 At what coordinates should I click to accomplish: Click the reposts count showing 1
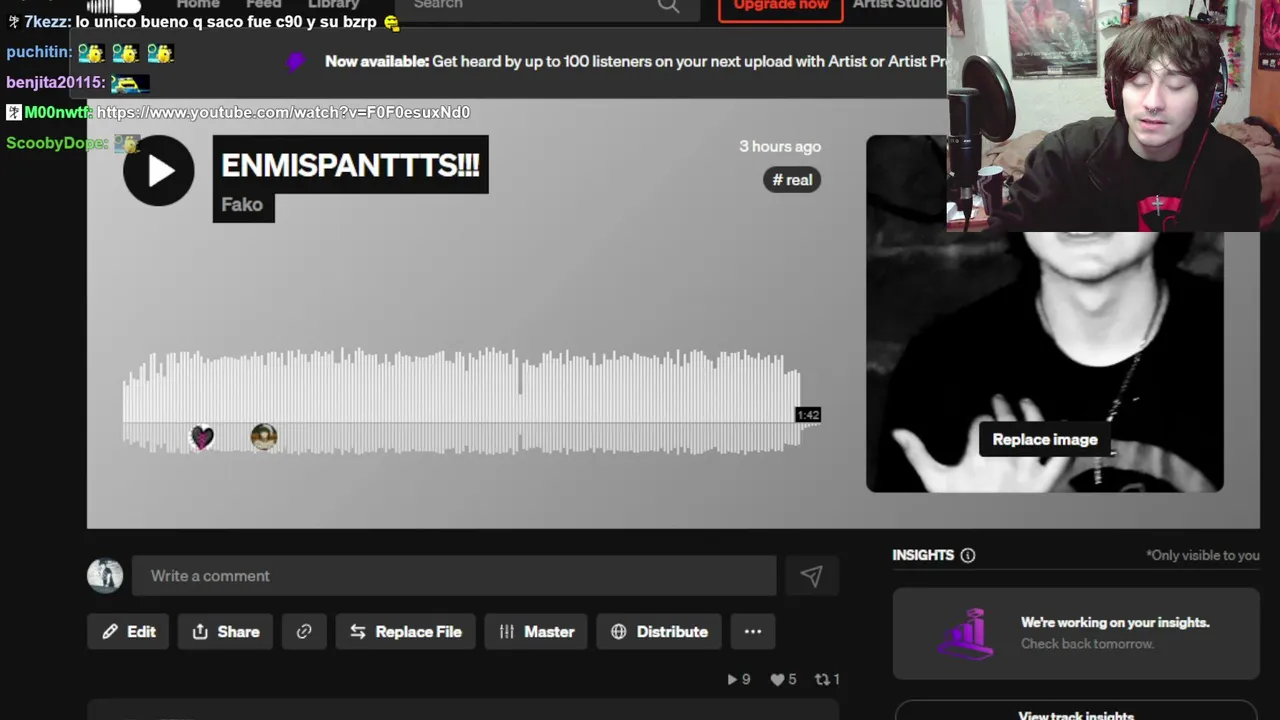coord(827,680)
